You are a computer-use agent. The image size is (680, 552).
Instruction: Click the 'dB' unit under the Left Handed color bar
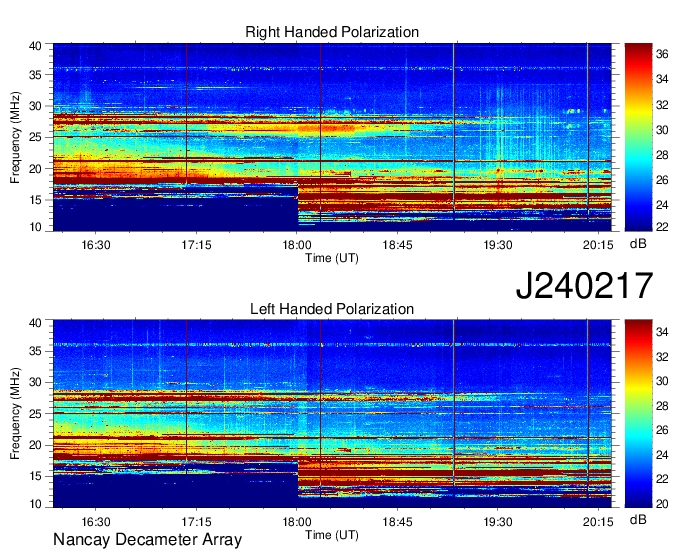[638, 520]
